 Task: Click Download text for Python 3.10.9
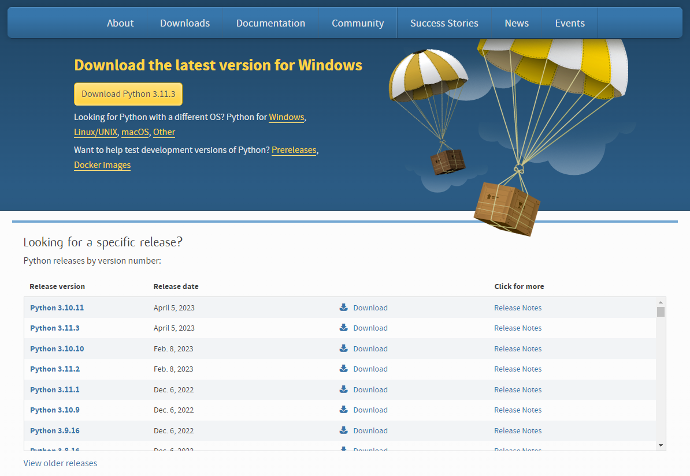click(x=370, y=410)
